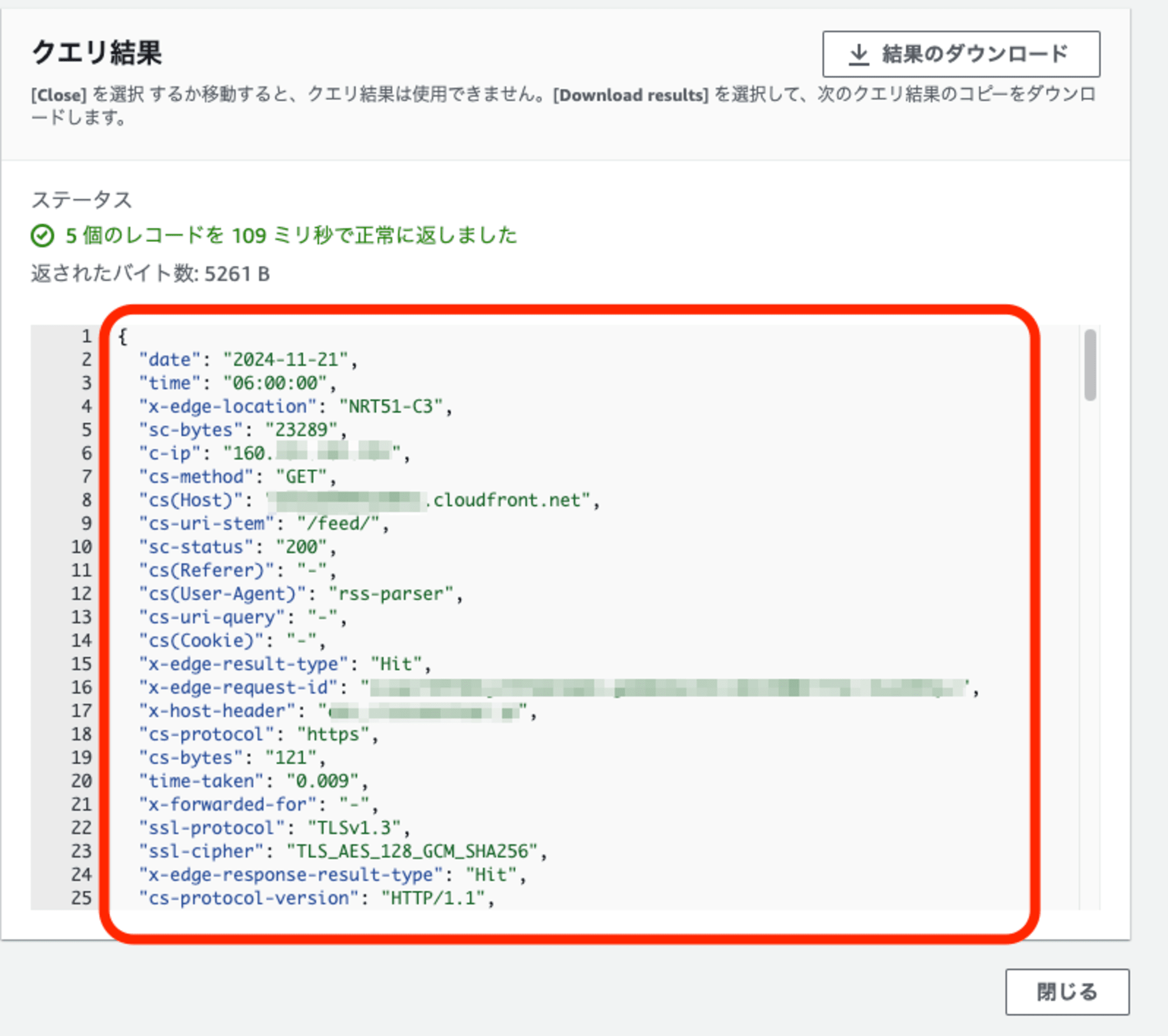Image resolution: width=1168 pixels, height=1036 pixels.
Task: Click the green success checkmark icon
Action: click(x=42, y=236)
